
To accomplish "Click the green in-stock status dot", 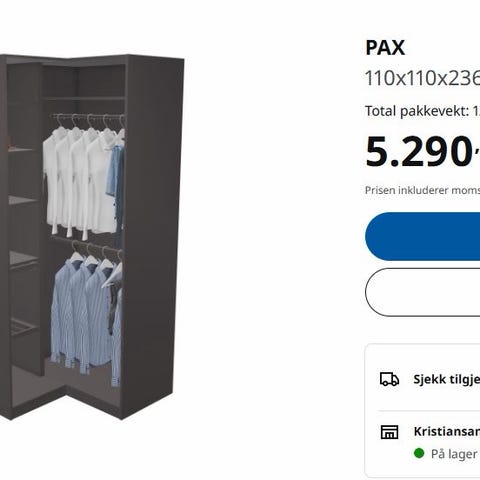I will point(419,453).
